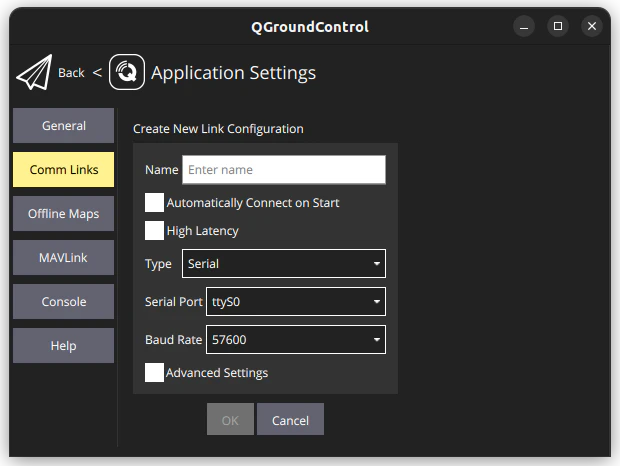Open the Offline Maps tab
620x466 pixels.
(x=64, y=213)
